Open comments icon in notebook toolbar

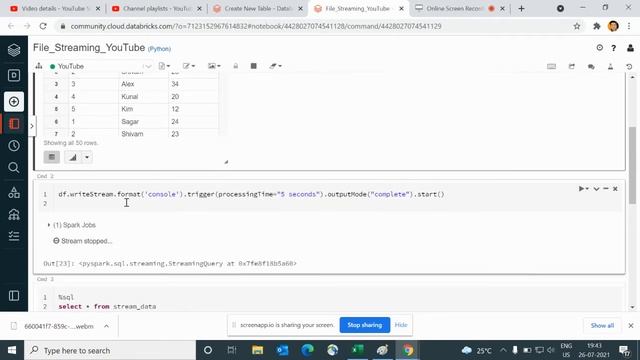tap(591, 66)
